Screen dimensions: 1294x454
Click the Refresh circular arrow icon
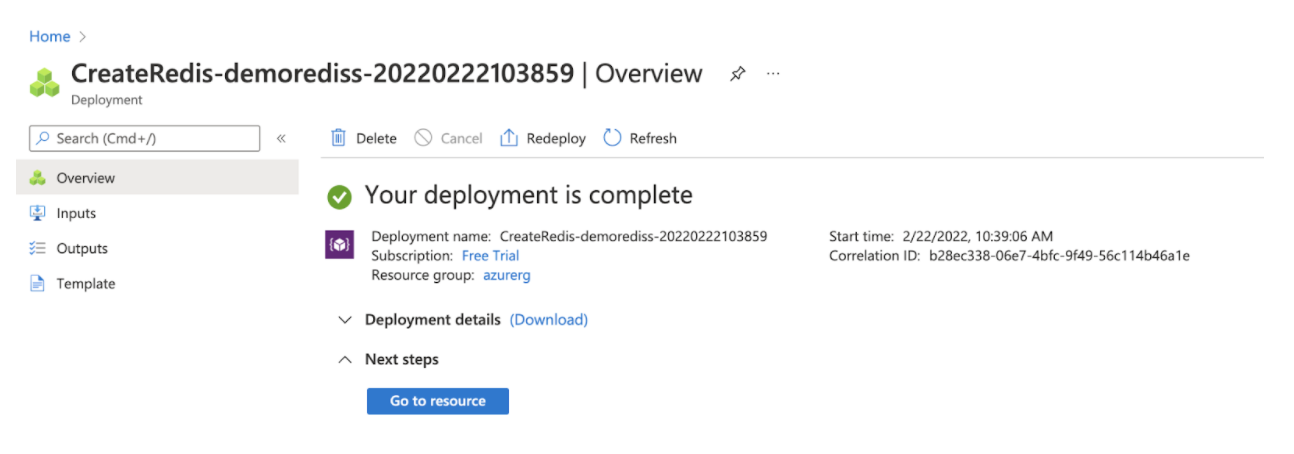612,138
